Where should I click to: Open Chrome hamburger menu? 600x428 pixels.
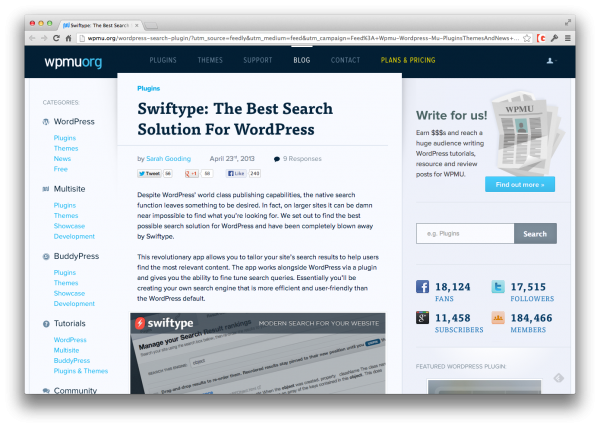(x=568, y=38)
